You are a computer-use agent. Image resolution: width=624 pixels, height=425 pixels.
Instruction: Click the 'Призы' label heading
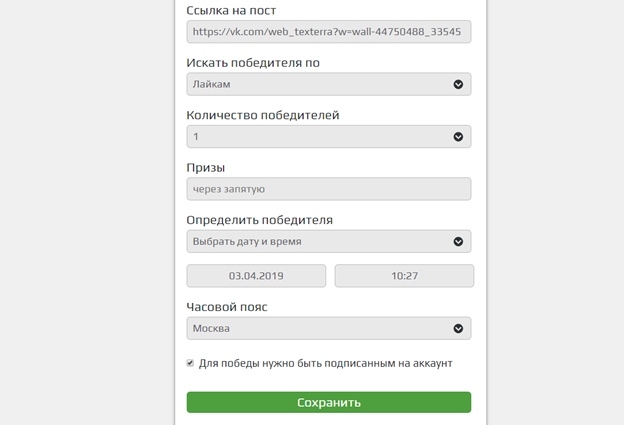tap(206, 168)
